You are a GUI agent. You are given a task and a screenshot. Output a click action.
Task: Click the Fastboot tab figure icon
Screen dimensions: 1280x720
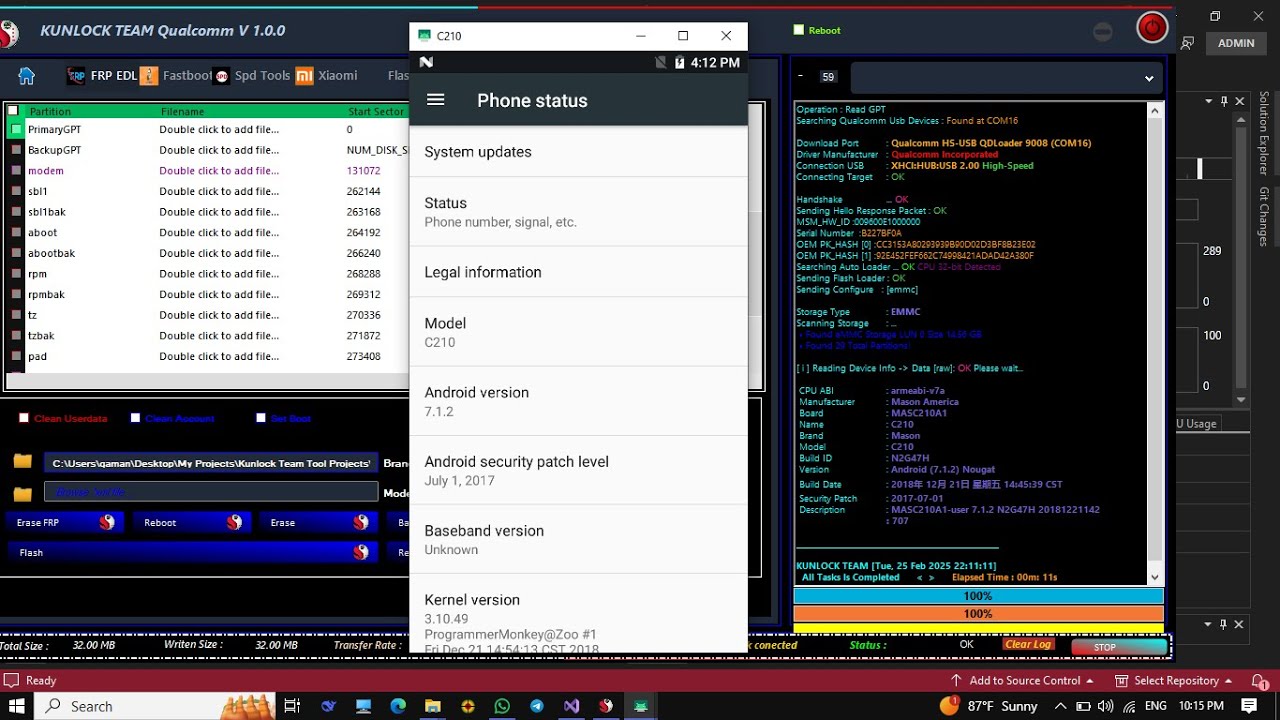(x=149, y=76)
